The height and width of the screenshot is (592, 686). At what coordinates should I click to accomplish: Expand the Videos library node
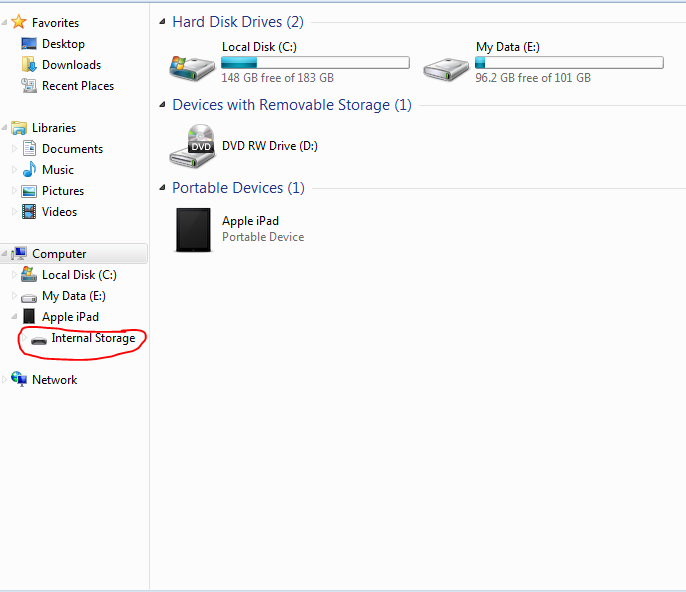click(14, 211)
